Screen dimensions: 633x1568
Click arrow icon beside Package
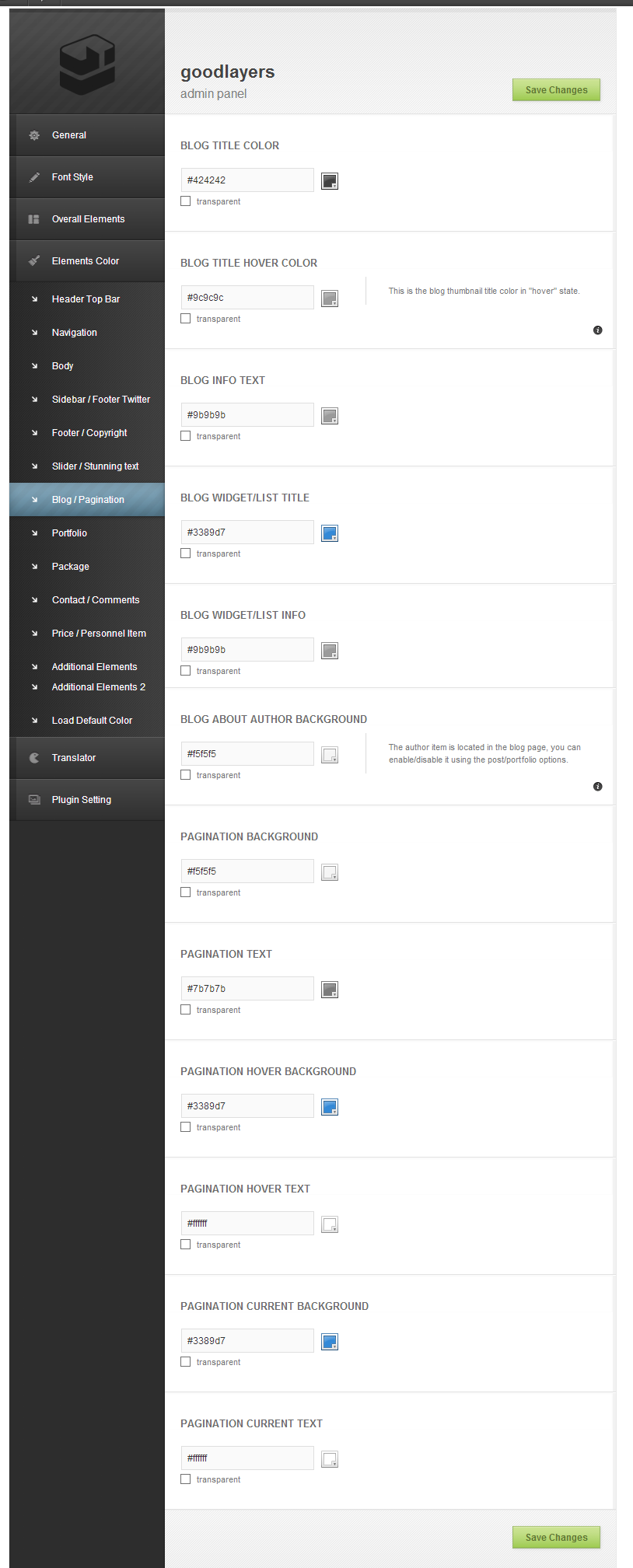click(34, 567)
